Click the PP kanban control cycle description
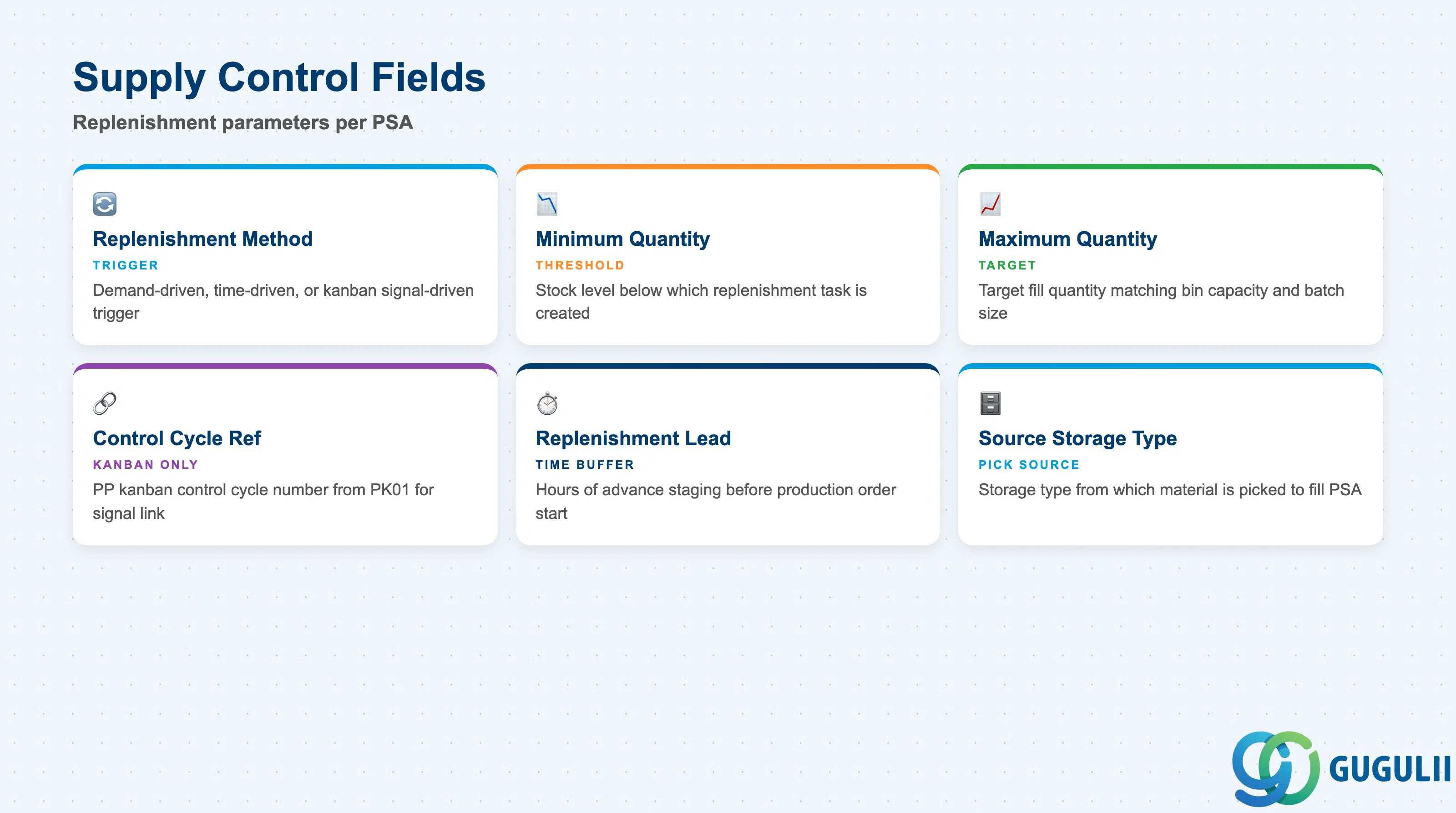1456x813 pixels. coord(263,502)
